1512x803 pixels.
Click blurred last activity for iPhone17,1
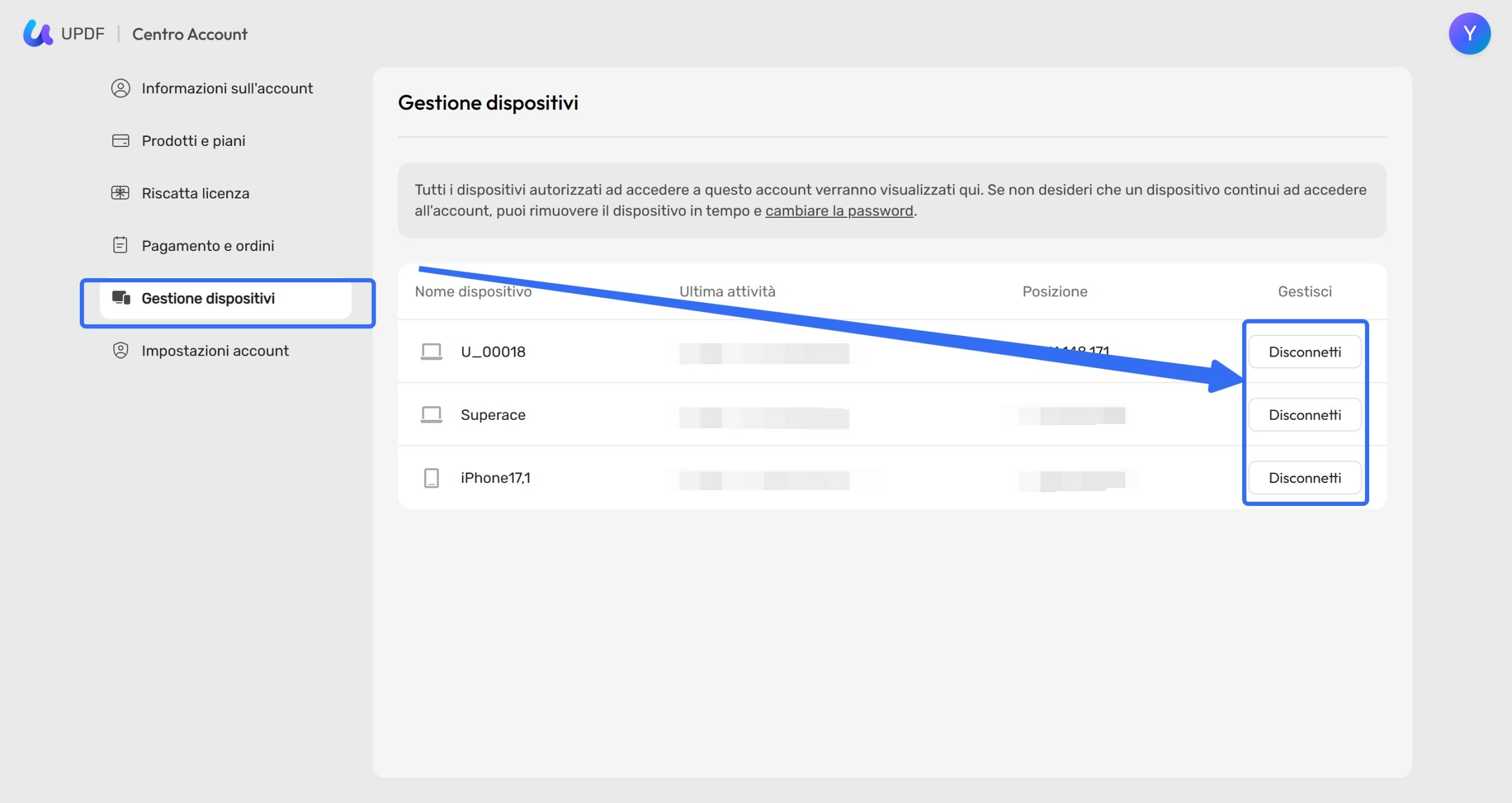tap(764, 481)
